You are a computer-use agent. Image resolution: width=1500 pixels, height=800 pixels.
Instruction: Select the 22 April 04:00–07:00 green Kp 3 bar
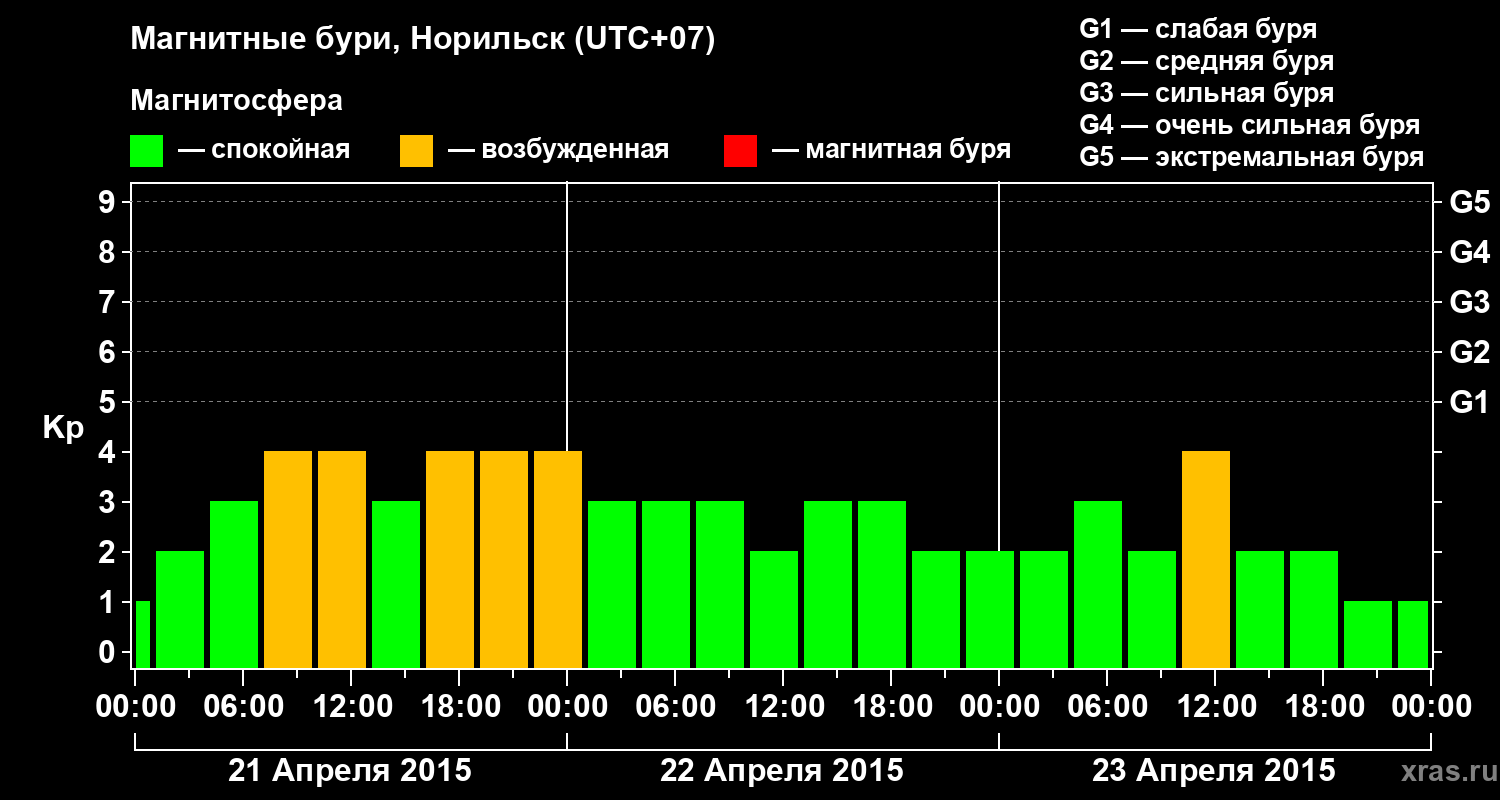666,584
